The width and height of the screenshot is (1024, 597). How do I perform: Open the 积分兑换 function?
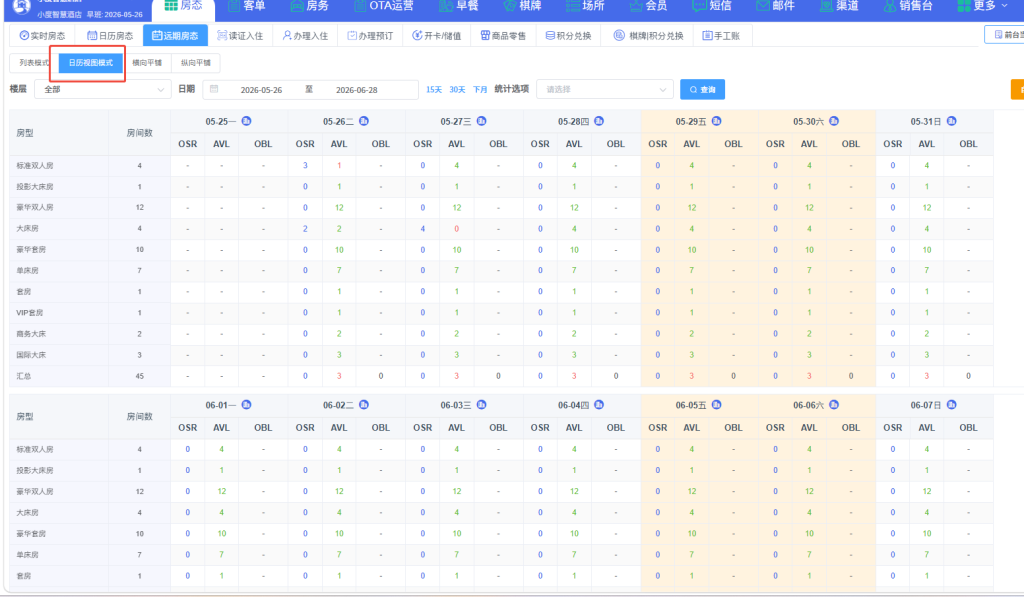pyautogui.click(x=568, y=36)
